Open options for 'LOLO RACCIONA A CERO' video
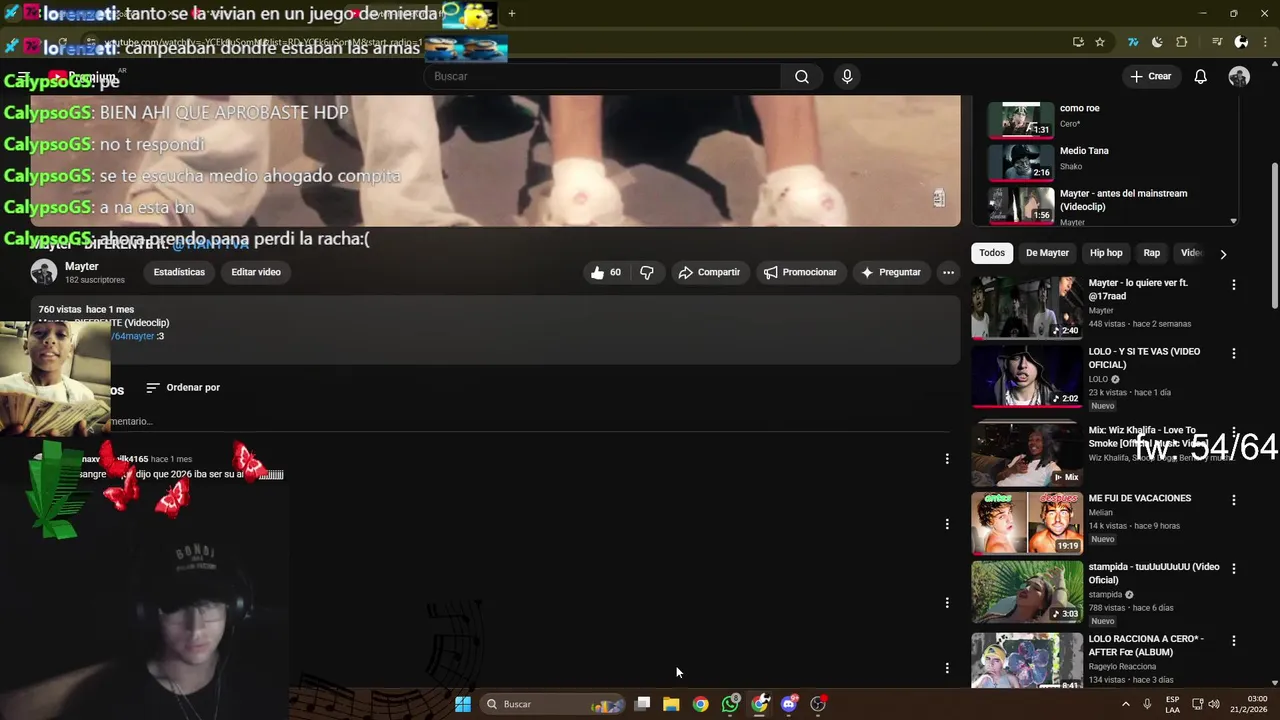The height and width of the screenshot is (720, 1280). click(1233, 641)
